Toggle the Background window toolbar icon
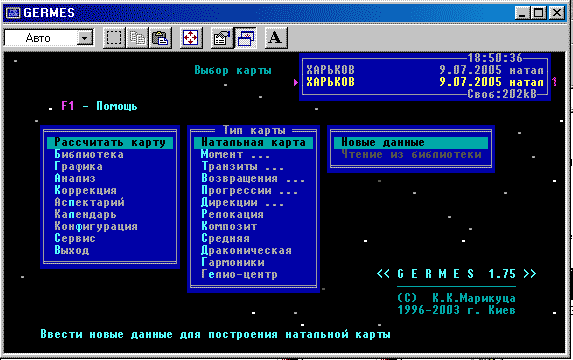Screen dimensions: 573x360 245,38
